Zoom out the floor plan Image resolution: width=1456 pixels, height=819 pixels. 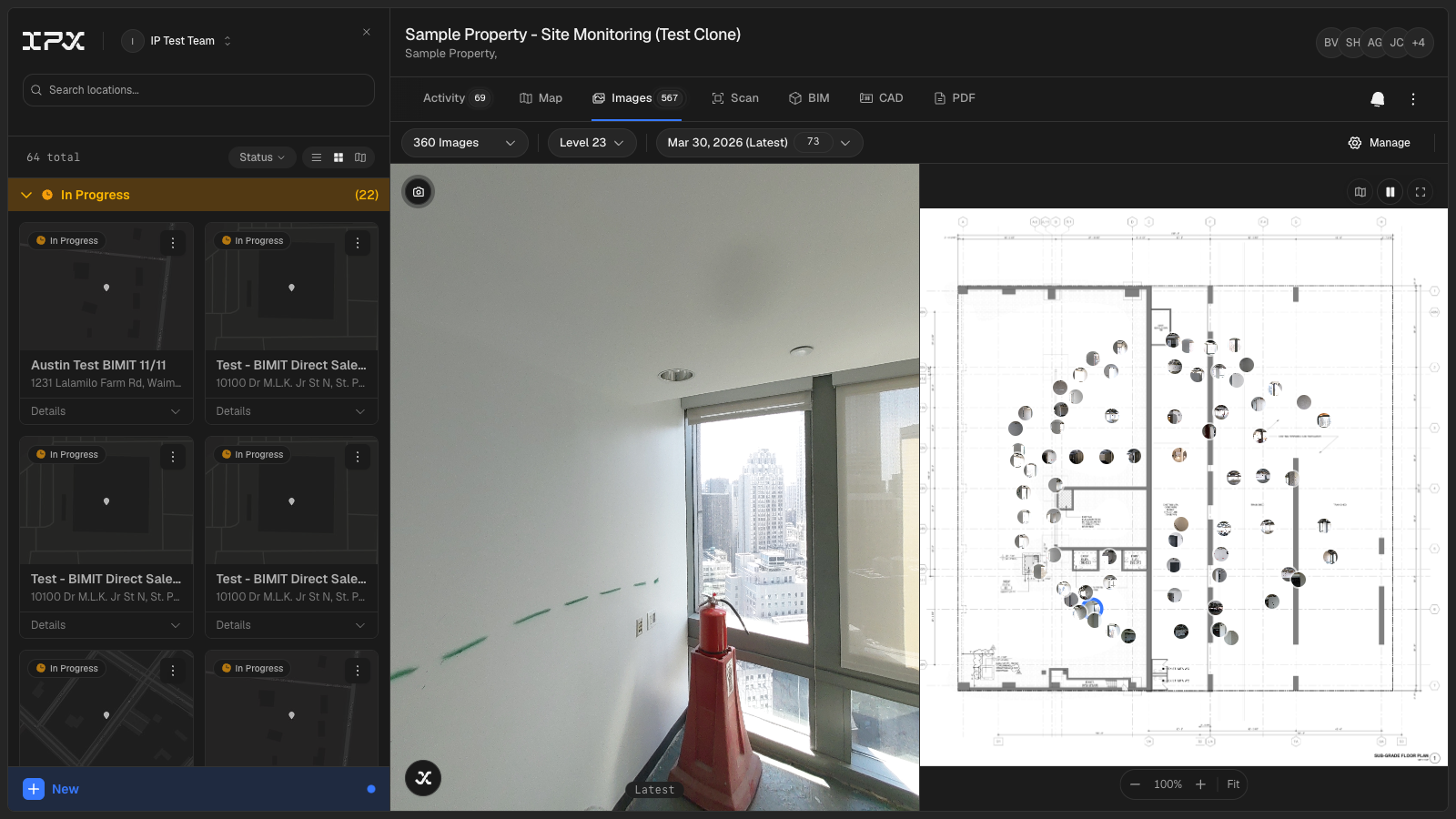click(1135, 784)
